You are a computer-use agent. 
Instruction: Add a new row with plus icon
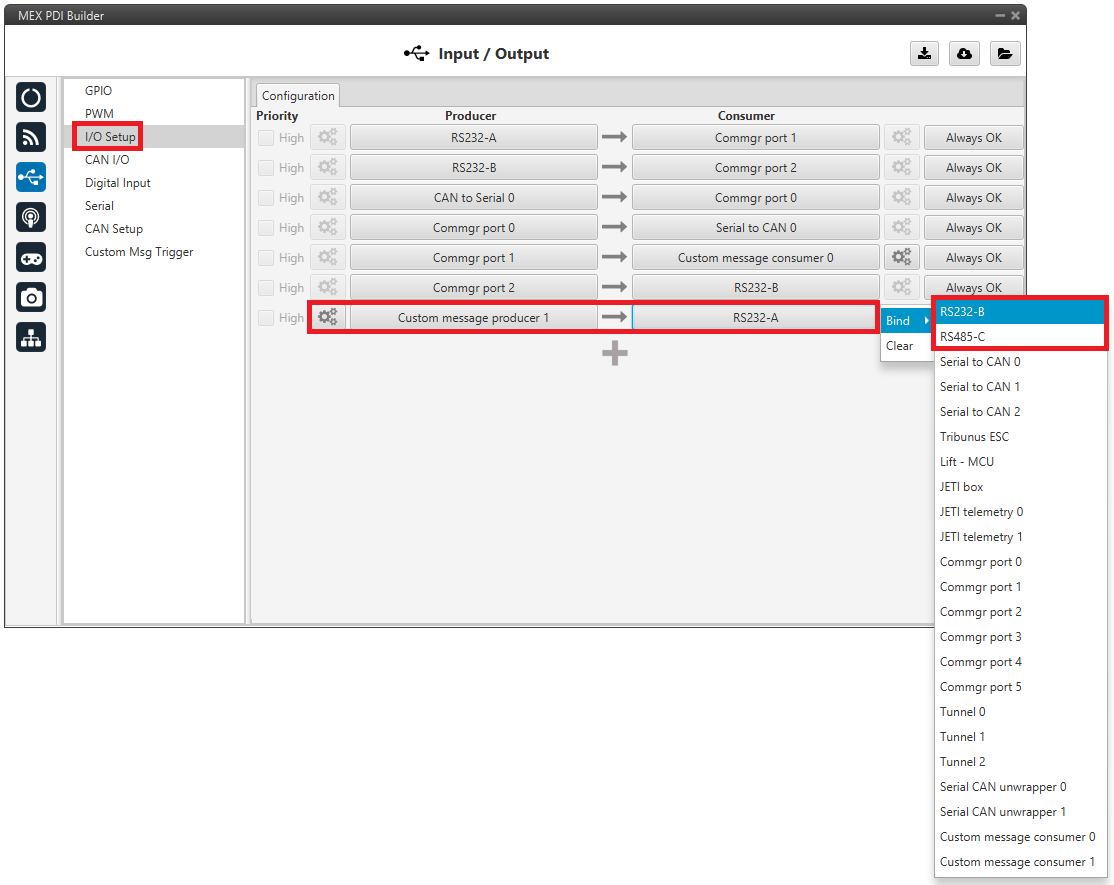pyautogui.click(x=614, y=353)
